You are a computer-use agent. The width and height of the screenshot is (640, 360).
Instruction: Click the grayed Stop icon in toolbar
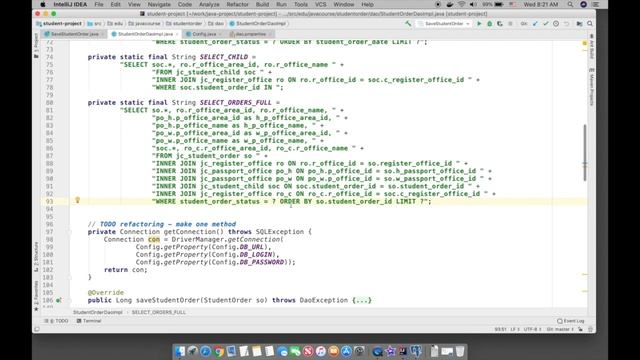pos(510,24)
